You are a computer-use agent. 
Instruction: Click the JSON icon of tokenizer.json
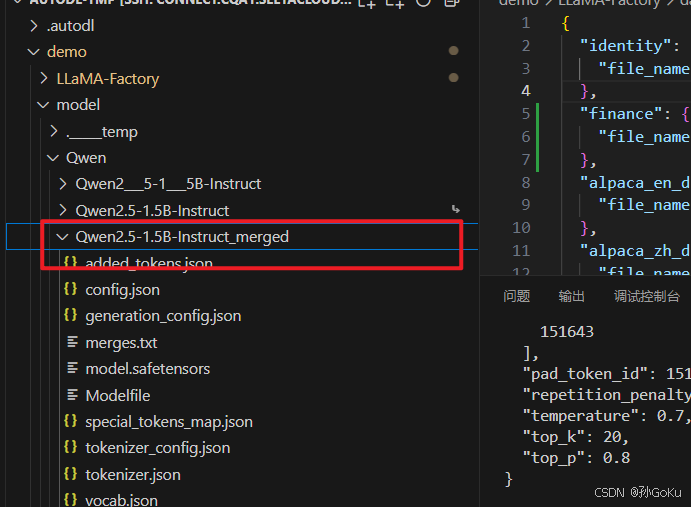pyautogui.click(x=71, y=474)
